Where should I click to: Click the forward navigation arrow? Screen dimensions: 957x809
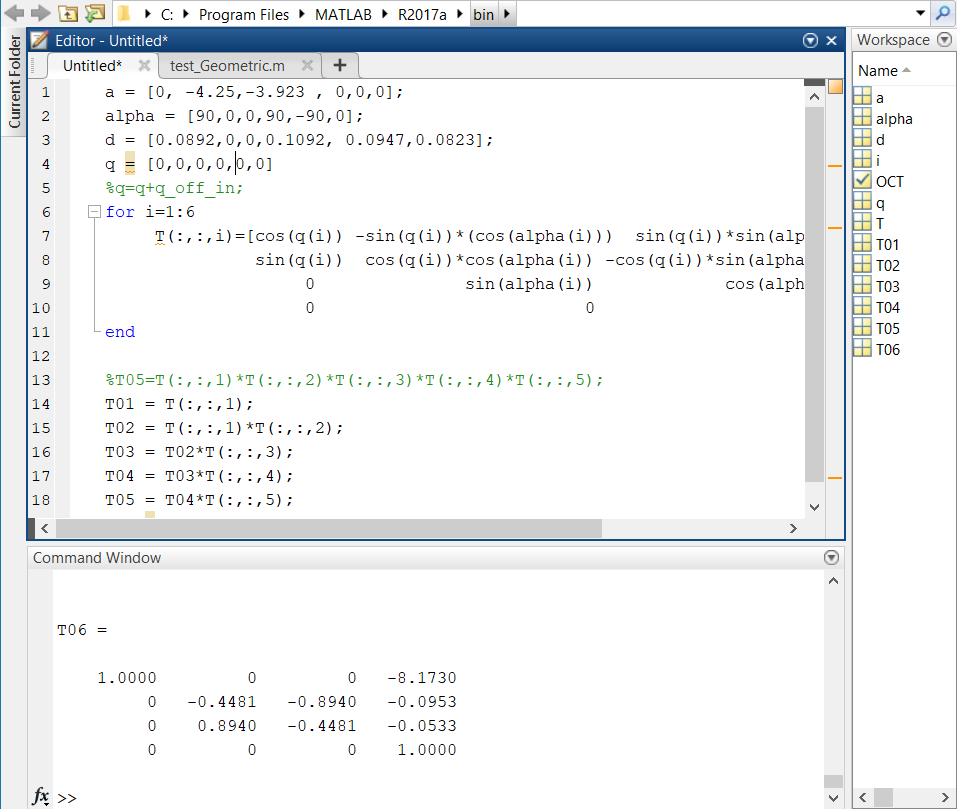[40, 14]
